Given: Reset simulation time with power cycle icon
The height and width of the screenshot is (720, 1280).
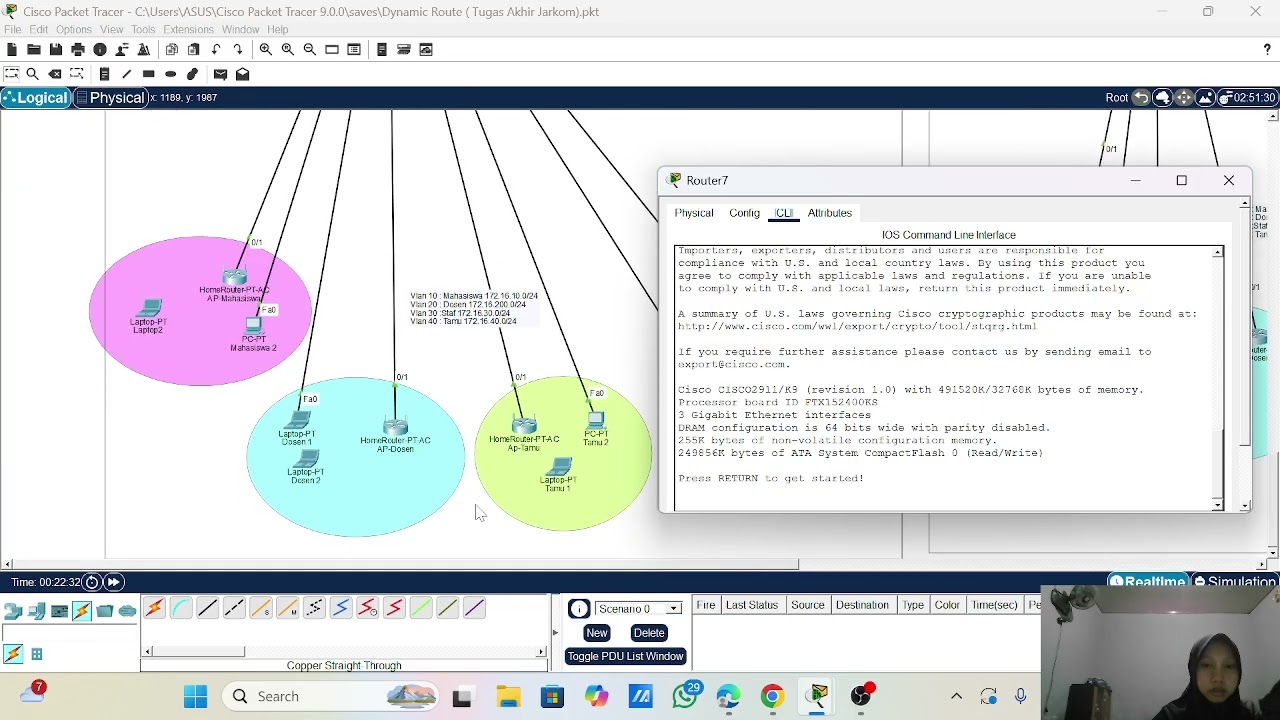Looking at the screenshot, I should pyautogui.click(x=92, y=582).
